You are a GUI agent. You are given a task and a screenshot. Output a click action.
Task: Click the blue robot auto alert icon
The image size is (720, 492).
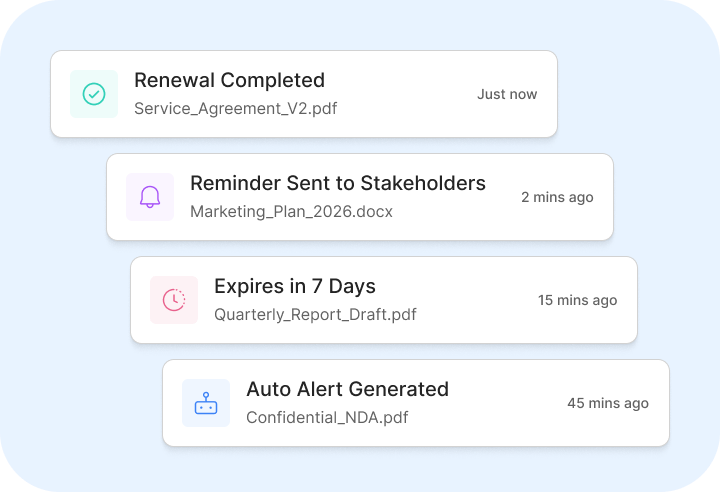[206, 403]
